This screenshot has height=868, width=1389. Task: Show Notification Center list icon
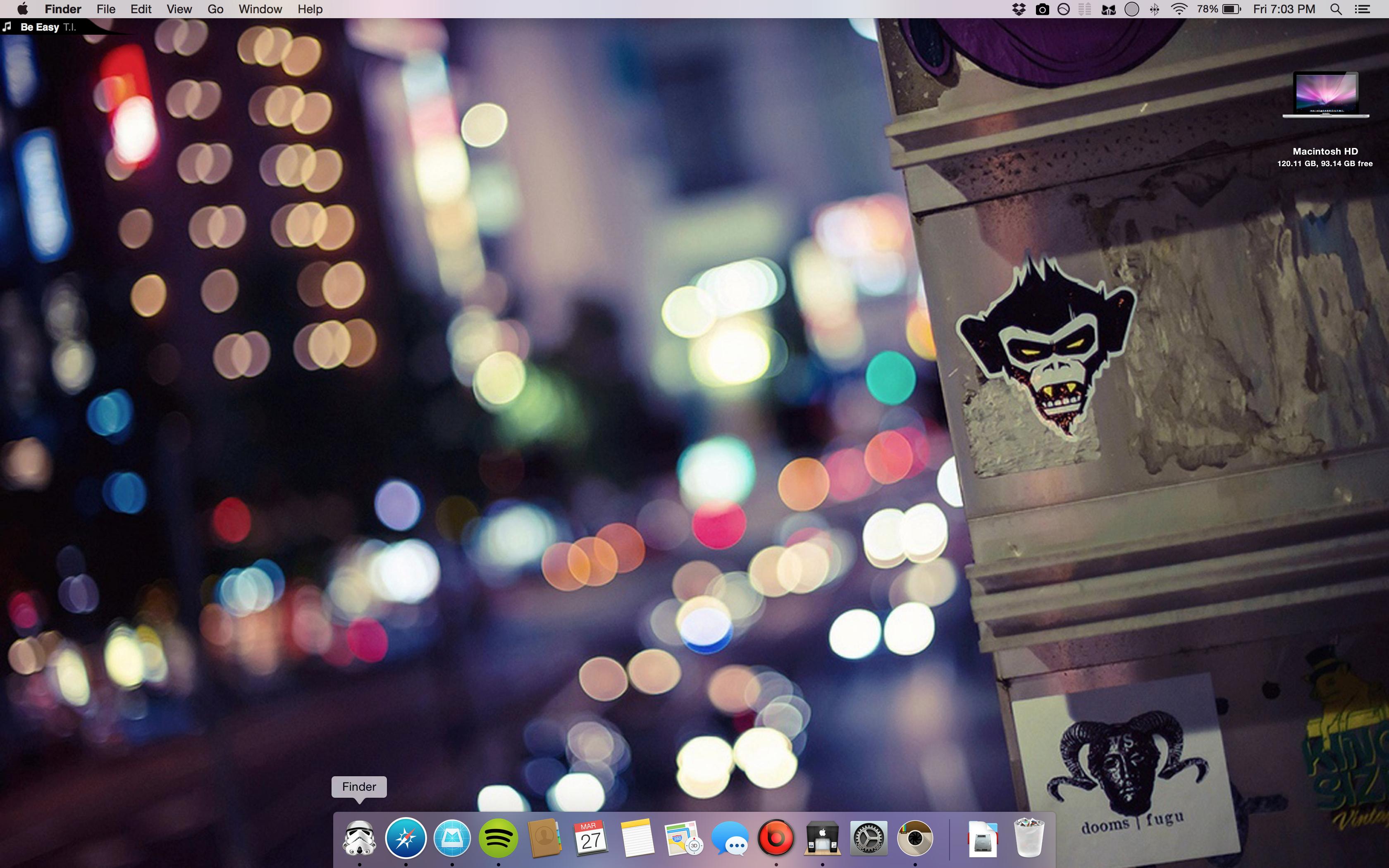(1363, 9)
